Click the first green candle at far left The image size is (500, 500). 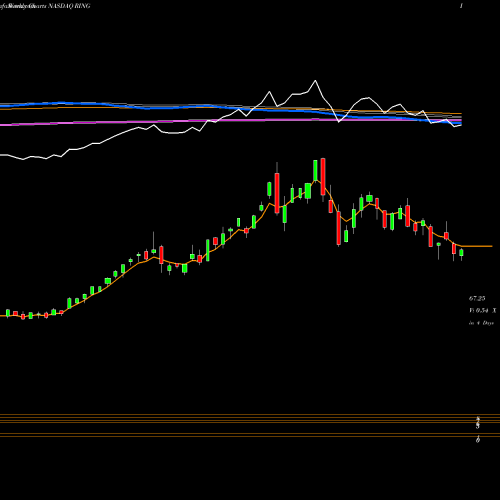(8, 313)
